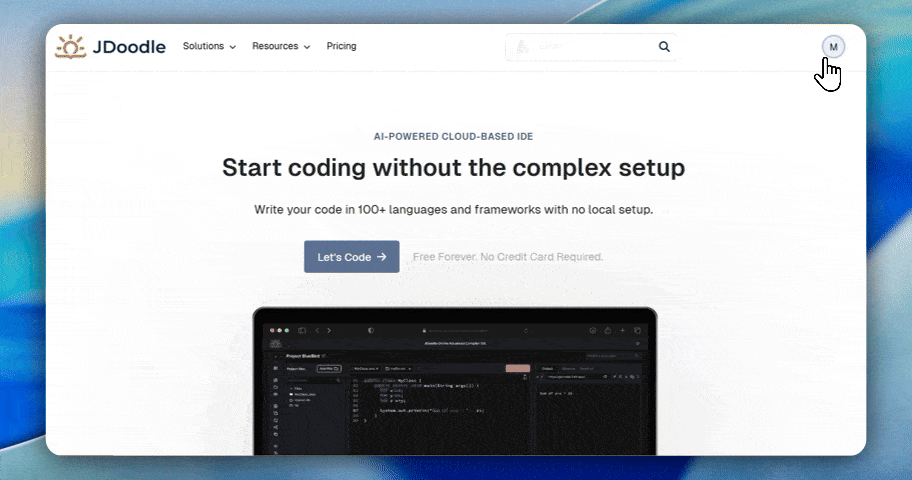Click the Let's Code button
Screen dimensions: 912x480
click(x=351, y=257)
